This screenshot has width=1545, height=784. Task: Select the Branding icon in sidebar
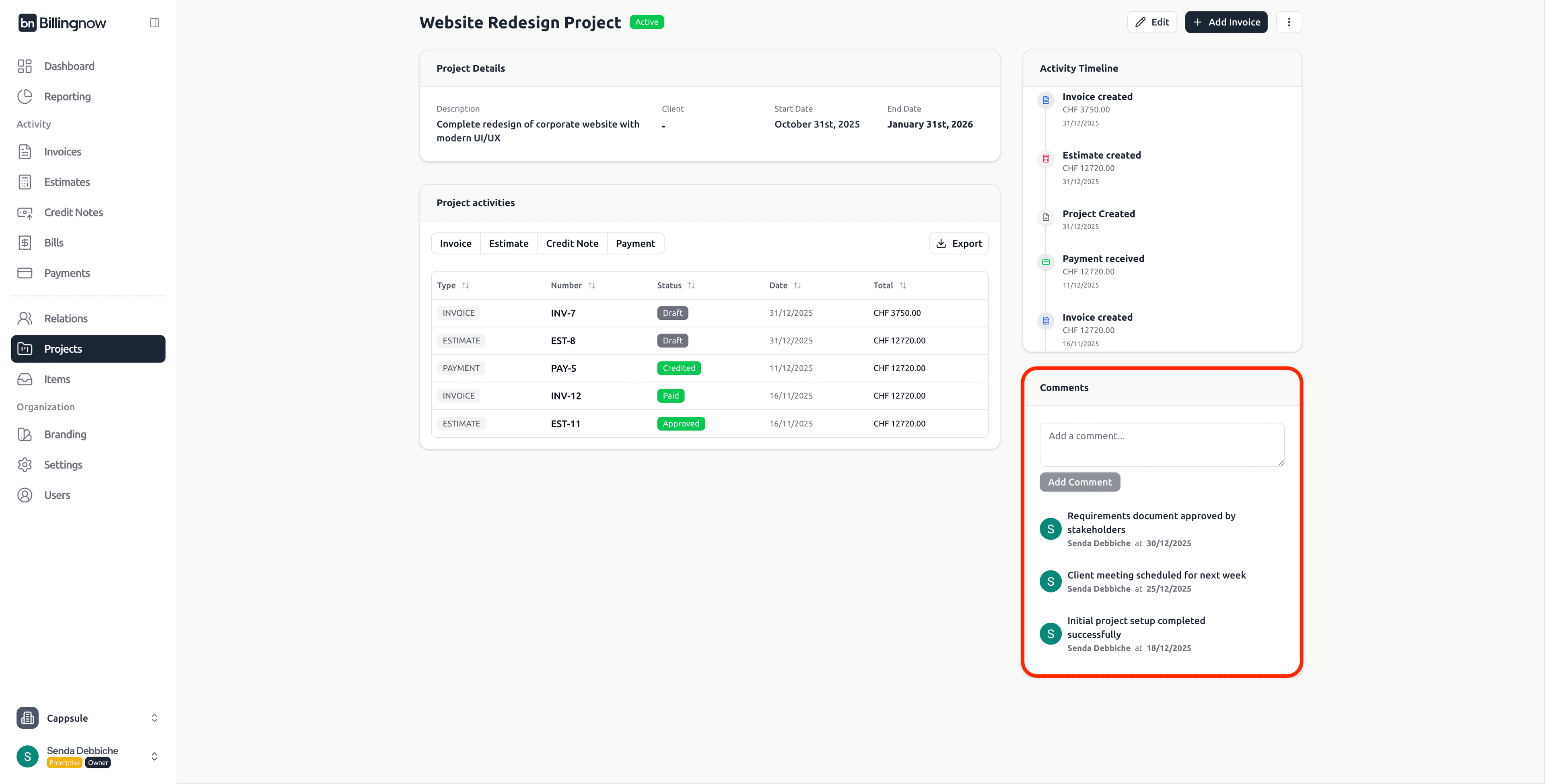tap(25, 434)
